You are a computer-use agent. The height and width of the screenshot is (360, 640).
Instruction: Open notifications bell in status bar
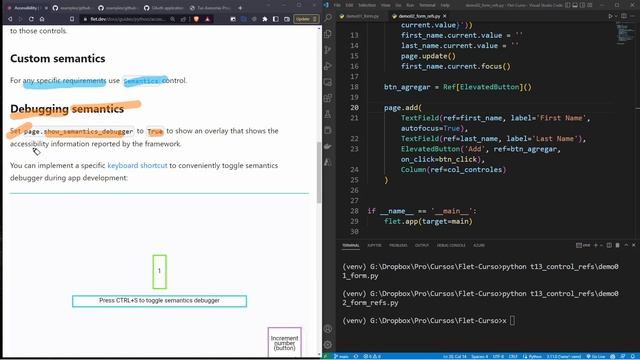pyautogui.click(x=633, y=356)
